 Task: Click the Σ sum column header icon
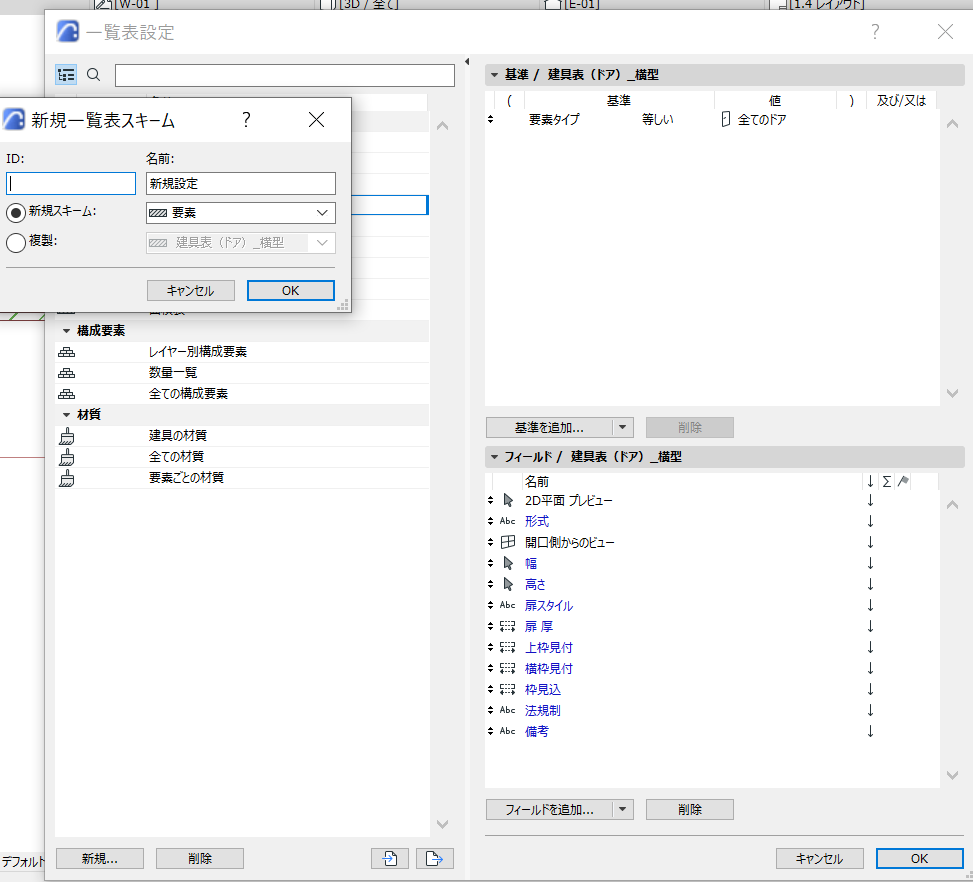click(887, 482)
